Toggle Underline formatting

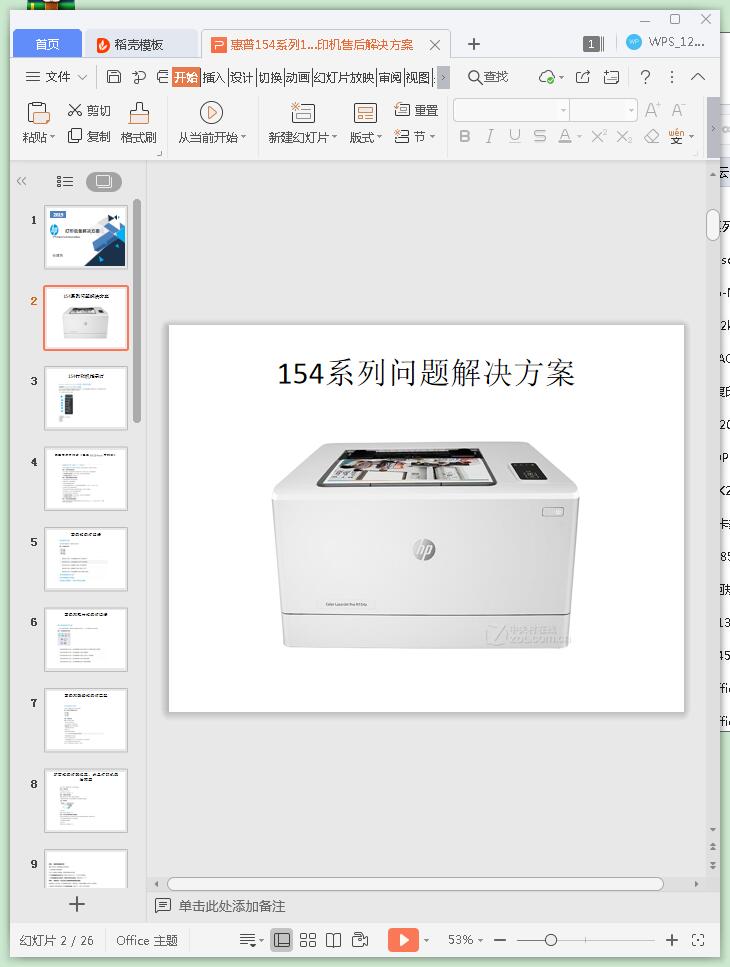coord(515,136)
